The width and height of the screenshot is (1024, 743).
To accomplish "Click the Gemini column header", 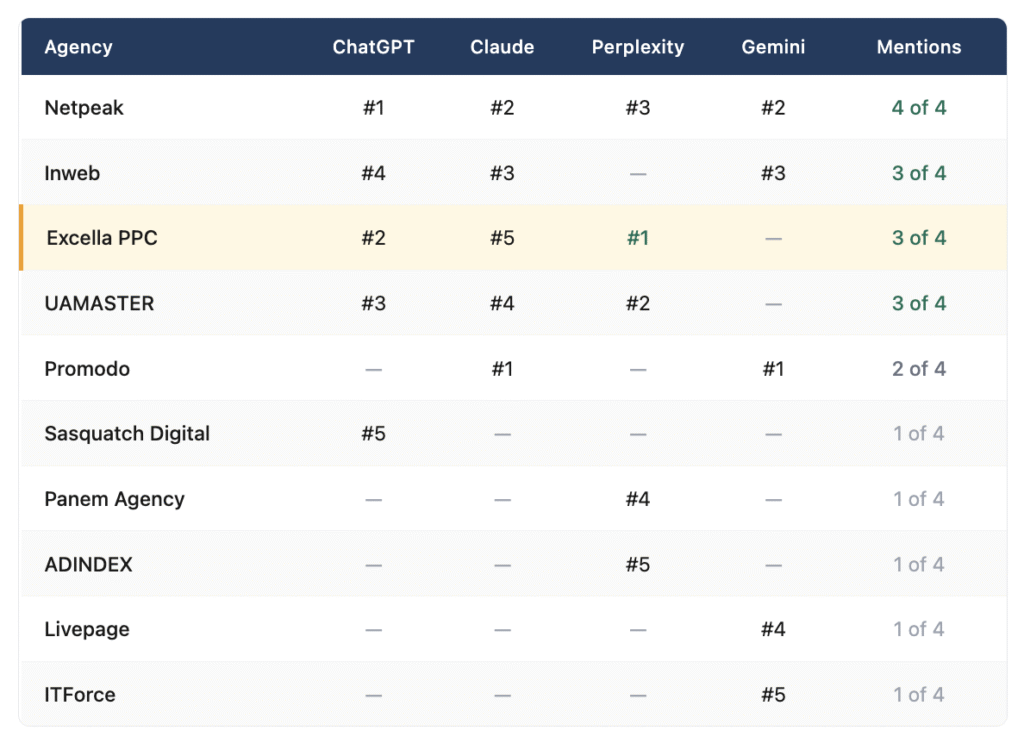I will [773, 47].
